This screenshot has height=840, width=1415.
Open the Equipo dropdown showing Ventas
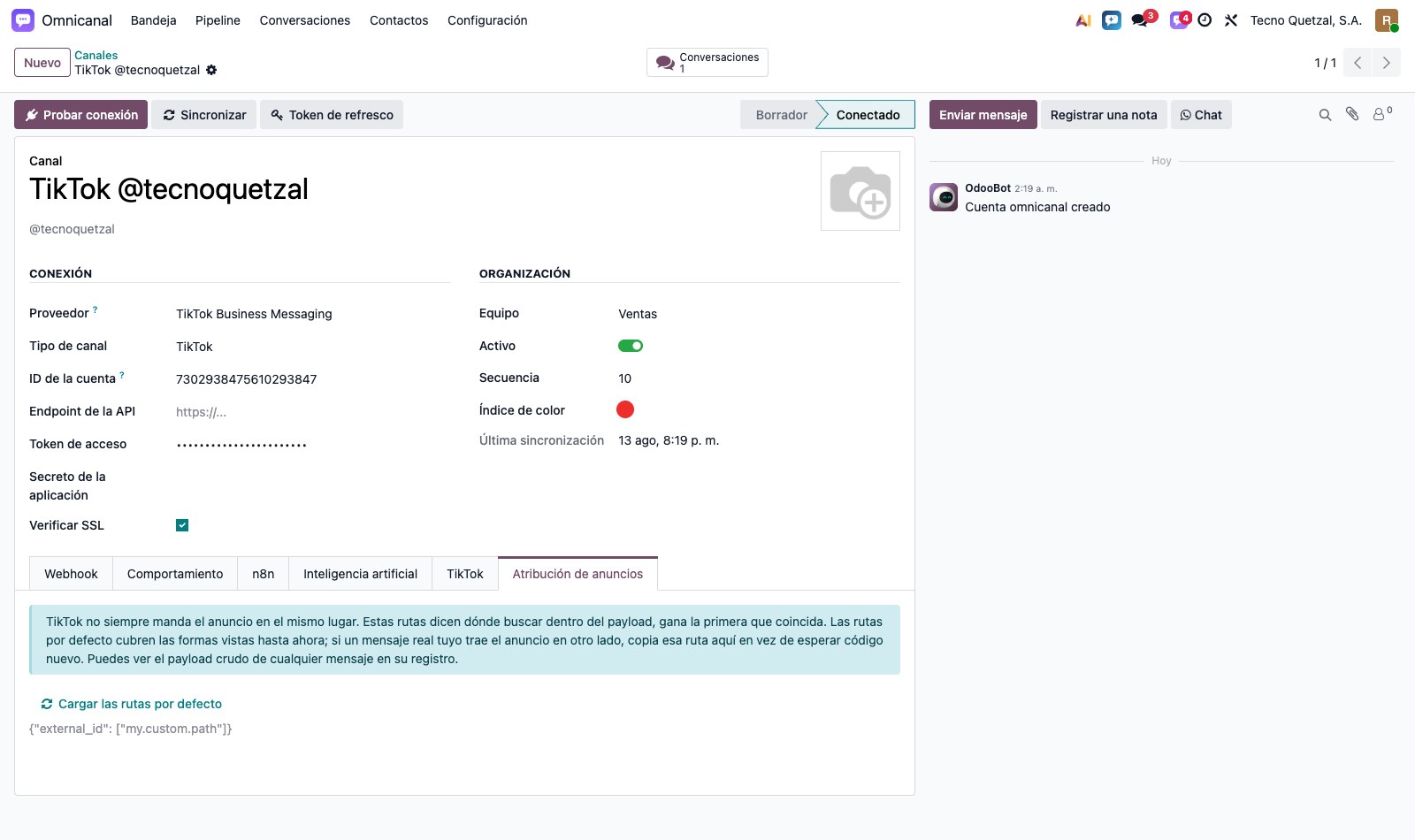point(759,314)
